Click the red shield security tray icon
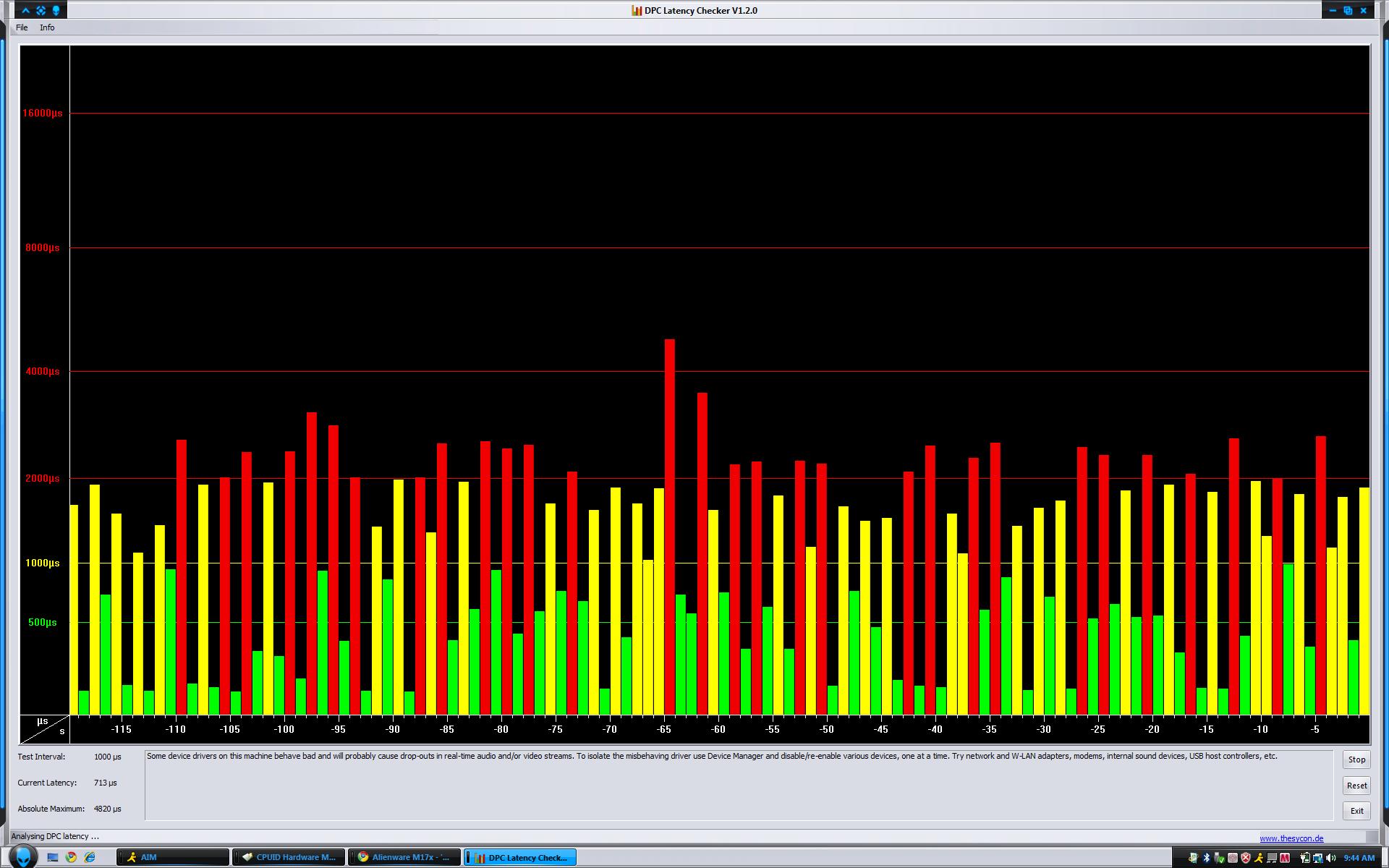Screen dimensions: 1389x868 click(x=1246, y=858)
